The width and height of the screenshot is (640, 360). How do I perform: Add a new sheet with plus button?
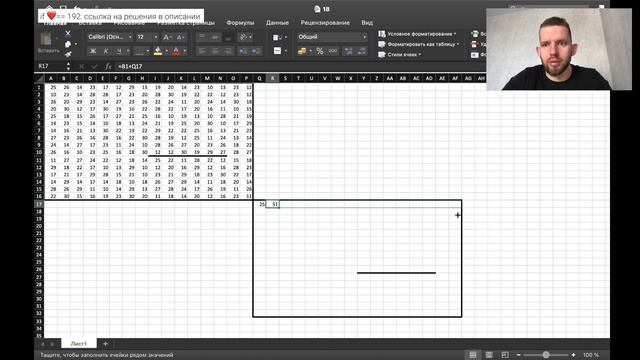[105, 344]
